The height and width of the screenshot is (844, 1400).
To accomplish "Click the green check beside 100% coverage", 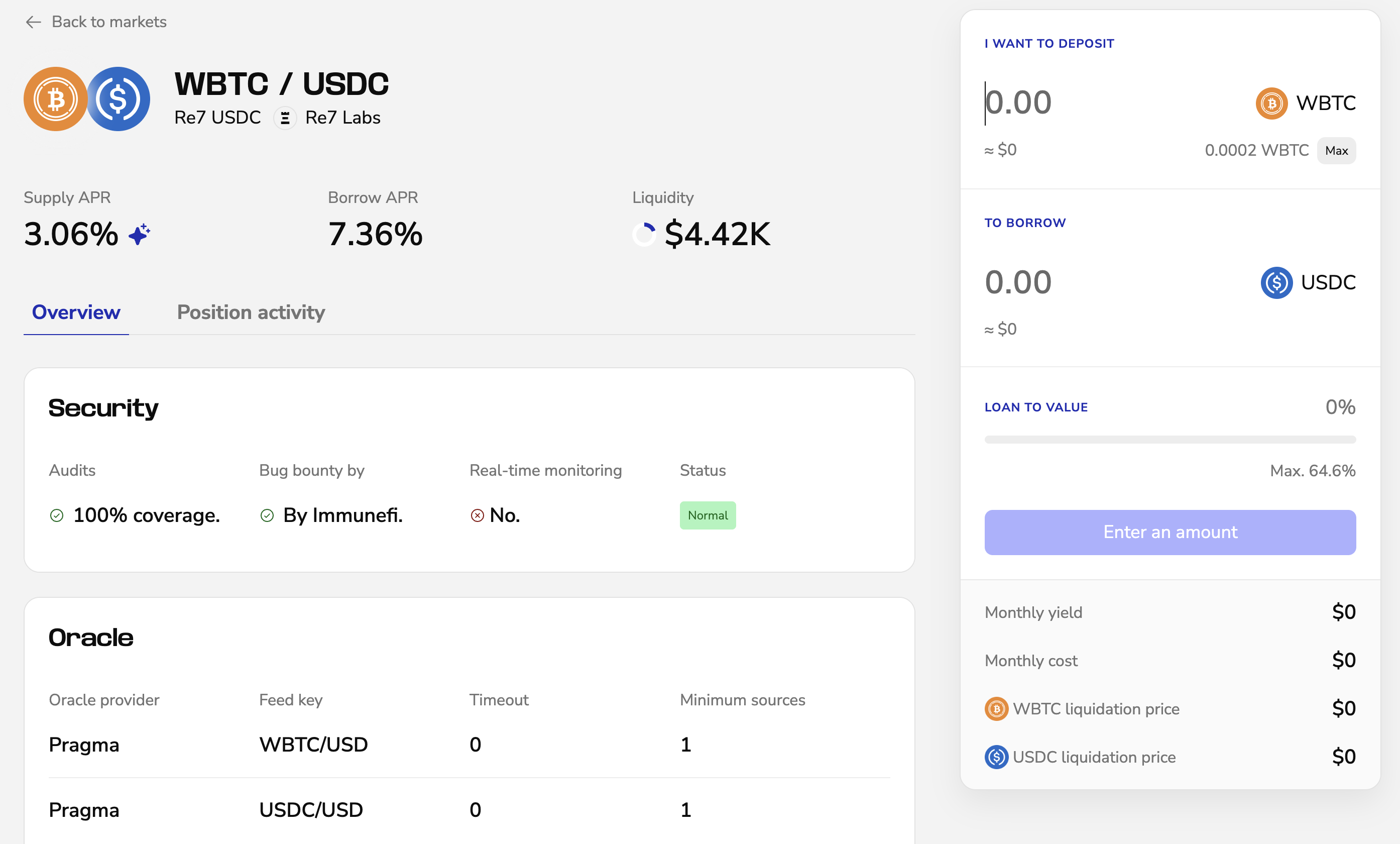I will click(x=57, y=515).
